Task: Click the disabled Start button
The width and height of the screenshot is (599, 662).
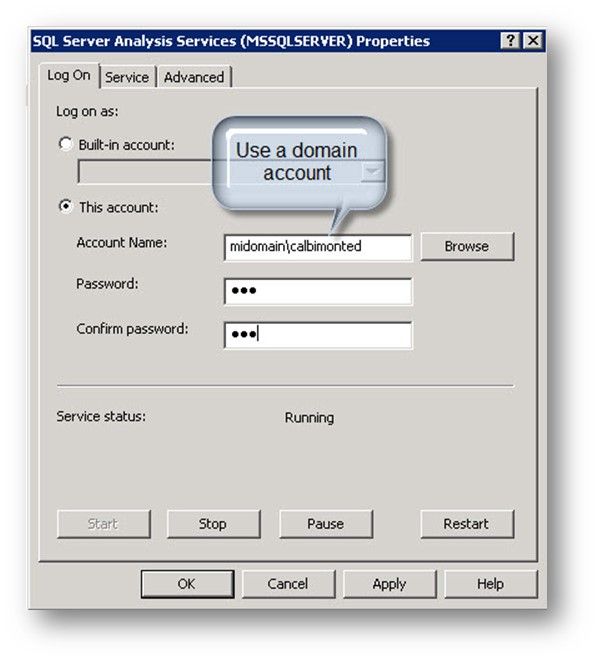Action: [x=103, y=524]
